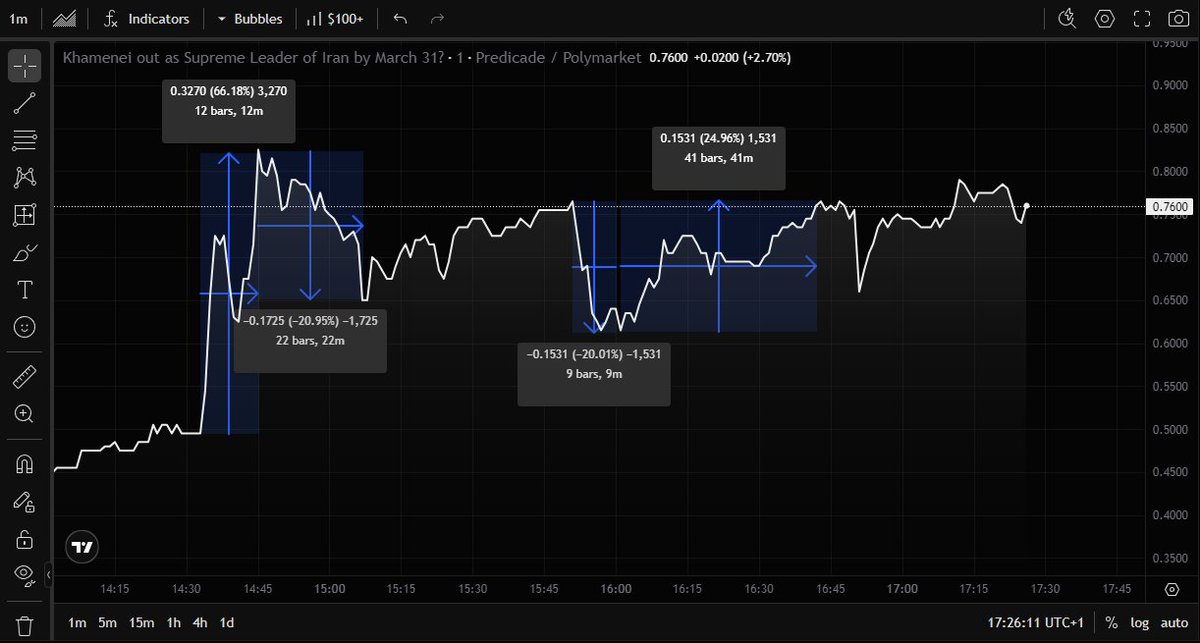Image resolution: width=1200 pixels, height=643 pixels.
Task: Toggle percent scale mode
Action: (x=1111, y=622)
